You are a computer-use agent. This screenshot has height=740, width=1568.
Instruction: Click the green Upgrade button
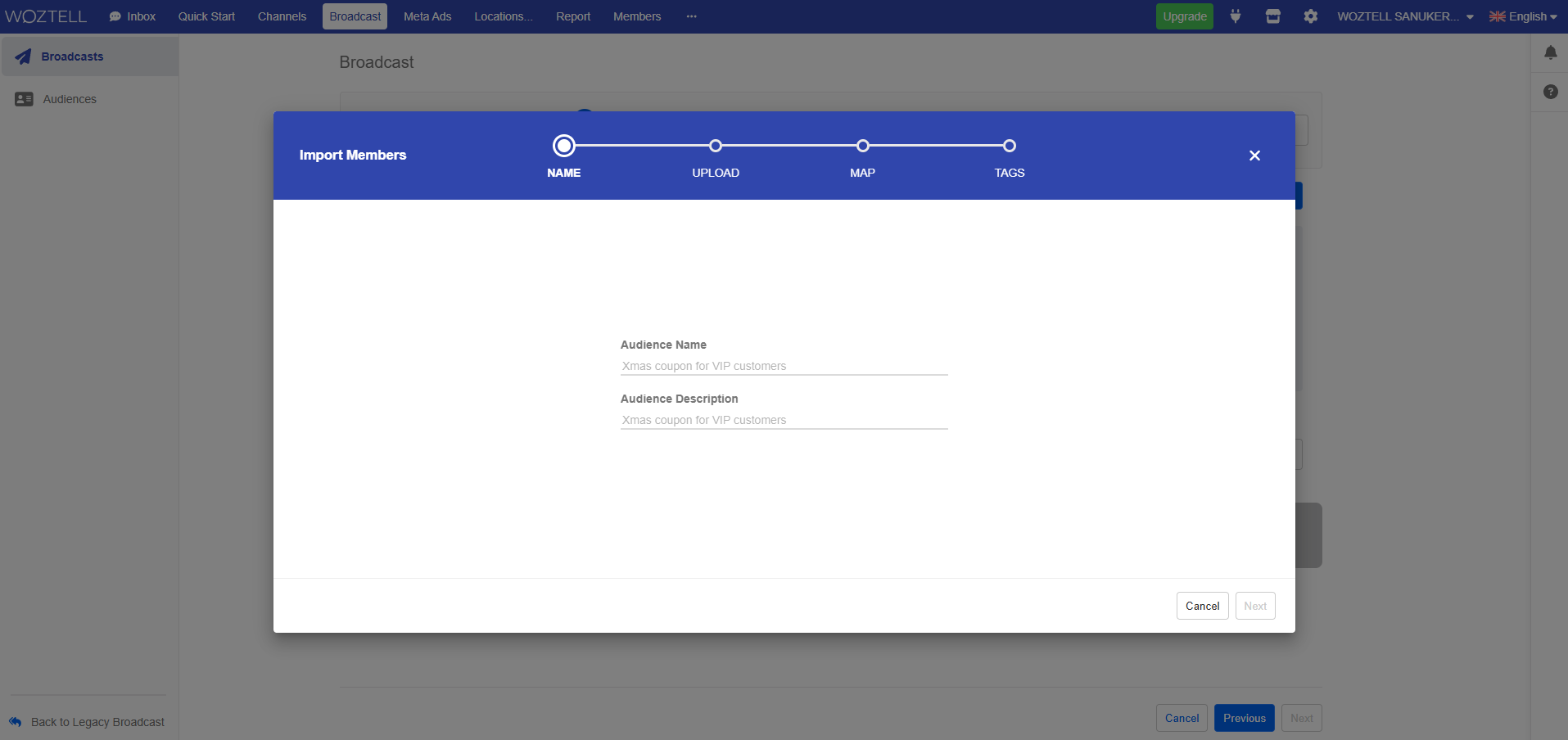[1184, 16]
